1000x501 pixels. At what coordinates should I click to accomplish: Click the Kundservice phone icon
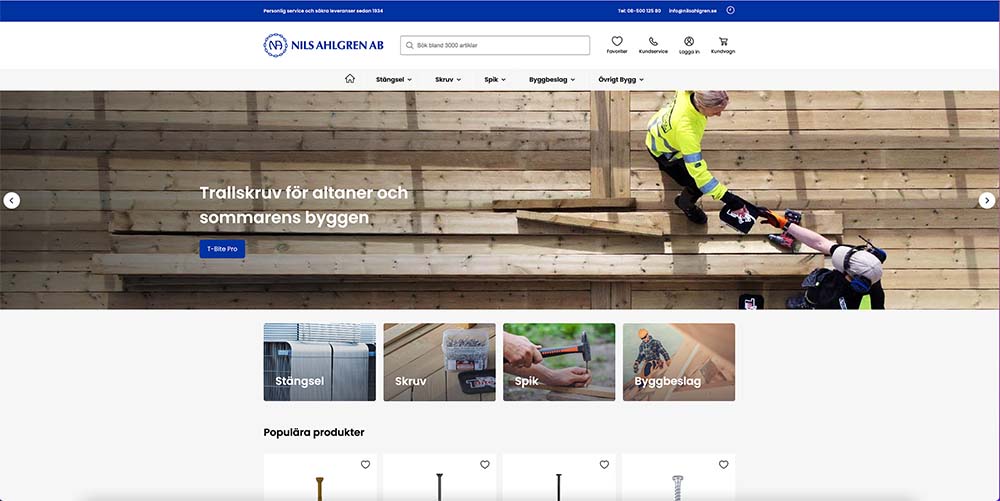pos(653,43)
